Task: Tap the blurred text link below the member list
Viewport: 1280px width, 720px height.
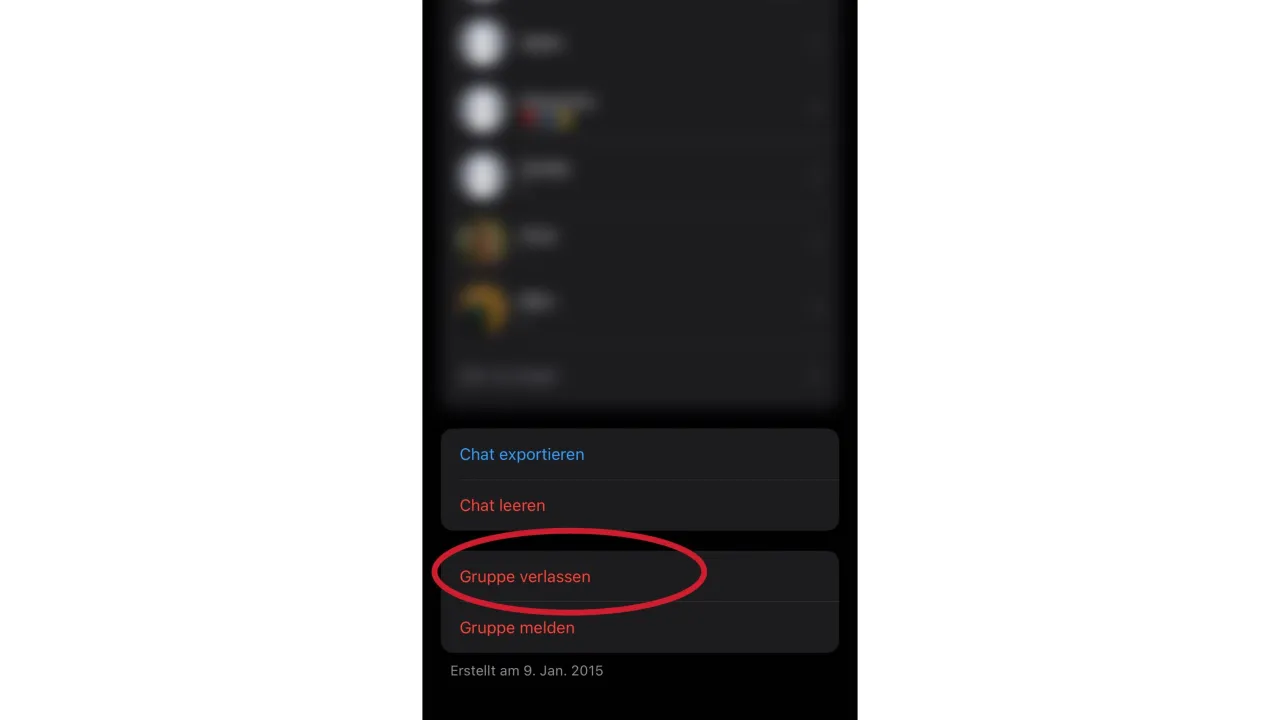Action: [507, 376]
